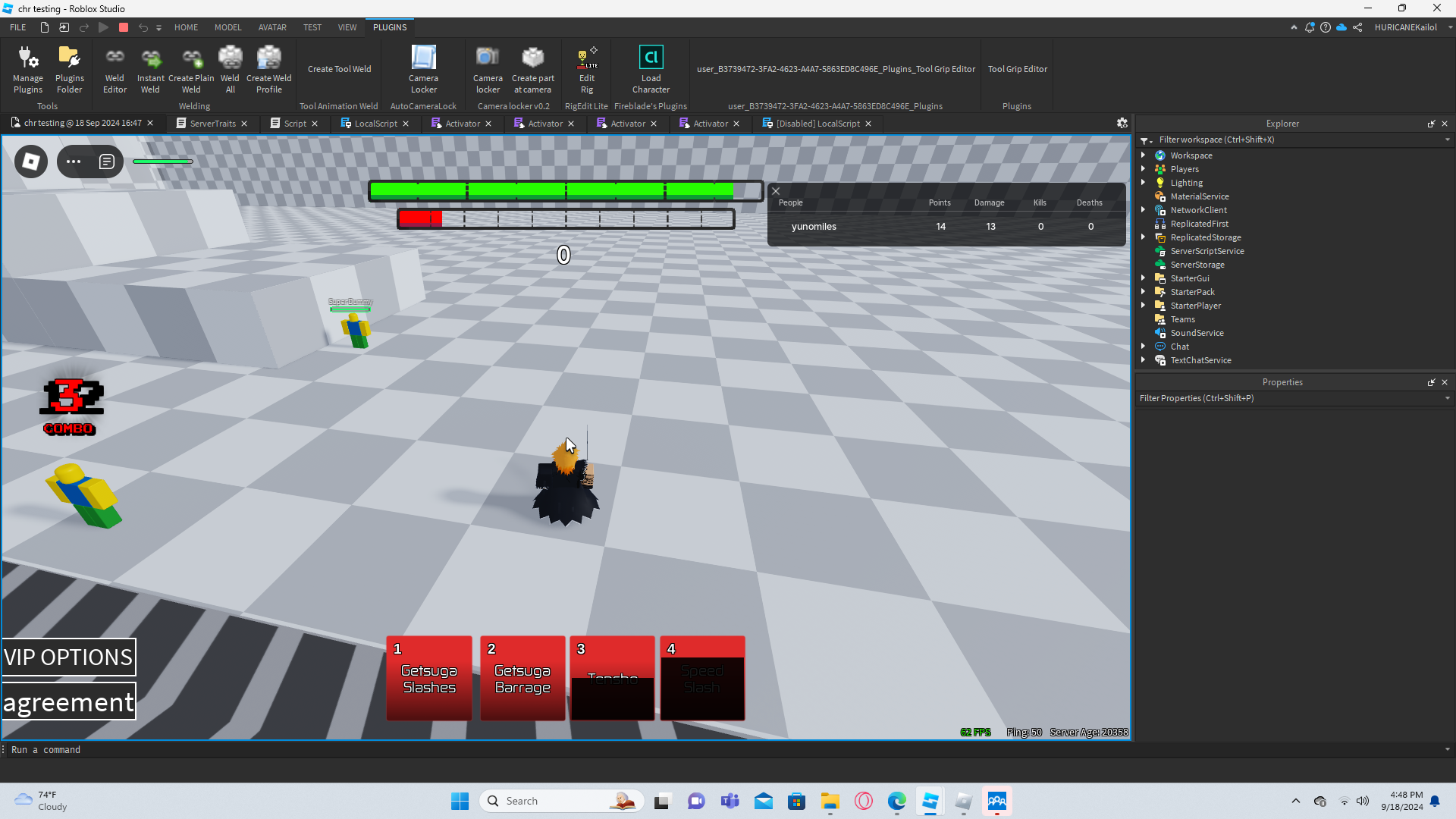1456x819 pixels.
Task: Switch to the HOME ribbon tab
Action: (x=186, y=27)
